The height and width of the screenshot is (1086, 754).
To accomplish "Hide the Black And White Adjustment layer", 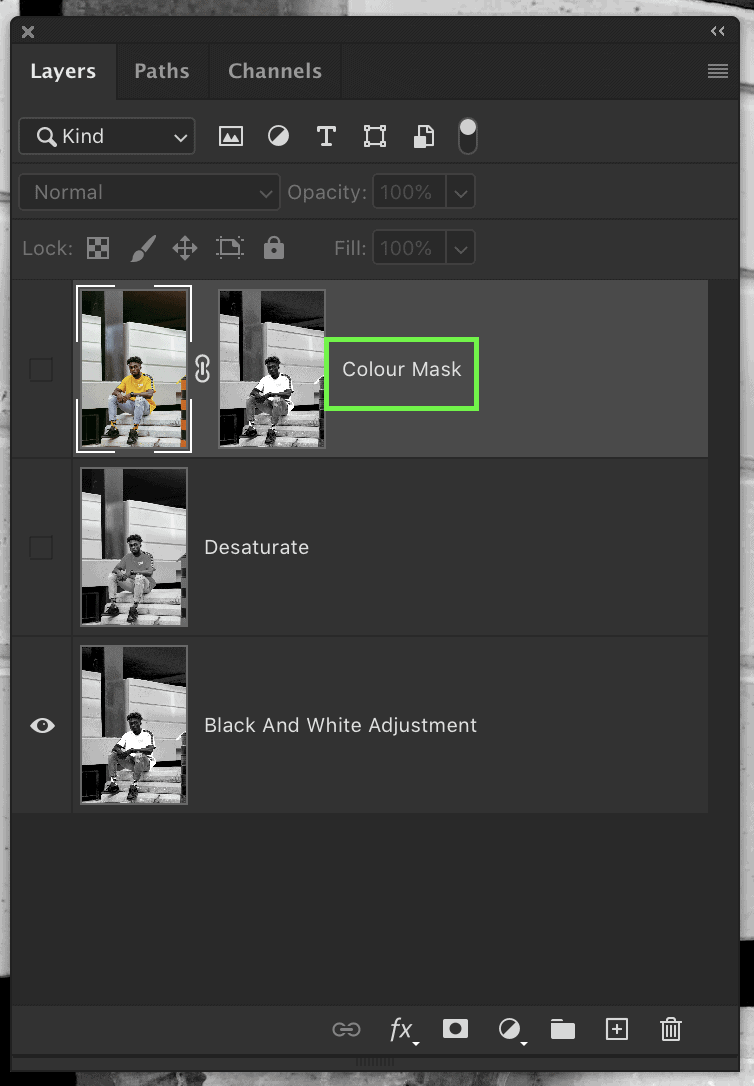I will pyautogui.click(x=42, y=725).
